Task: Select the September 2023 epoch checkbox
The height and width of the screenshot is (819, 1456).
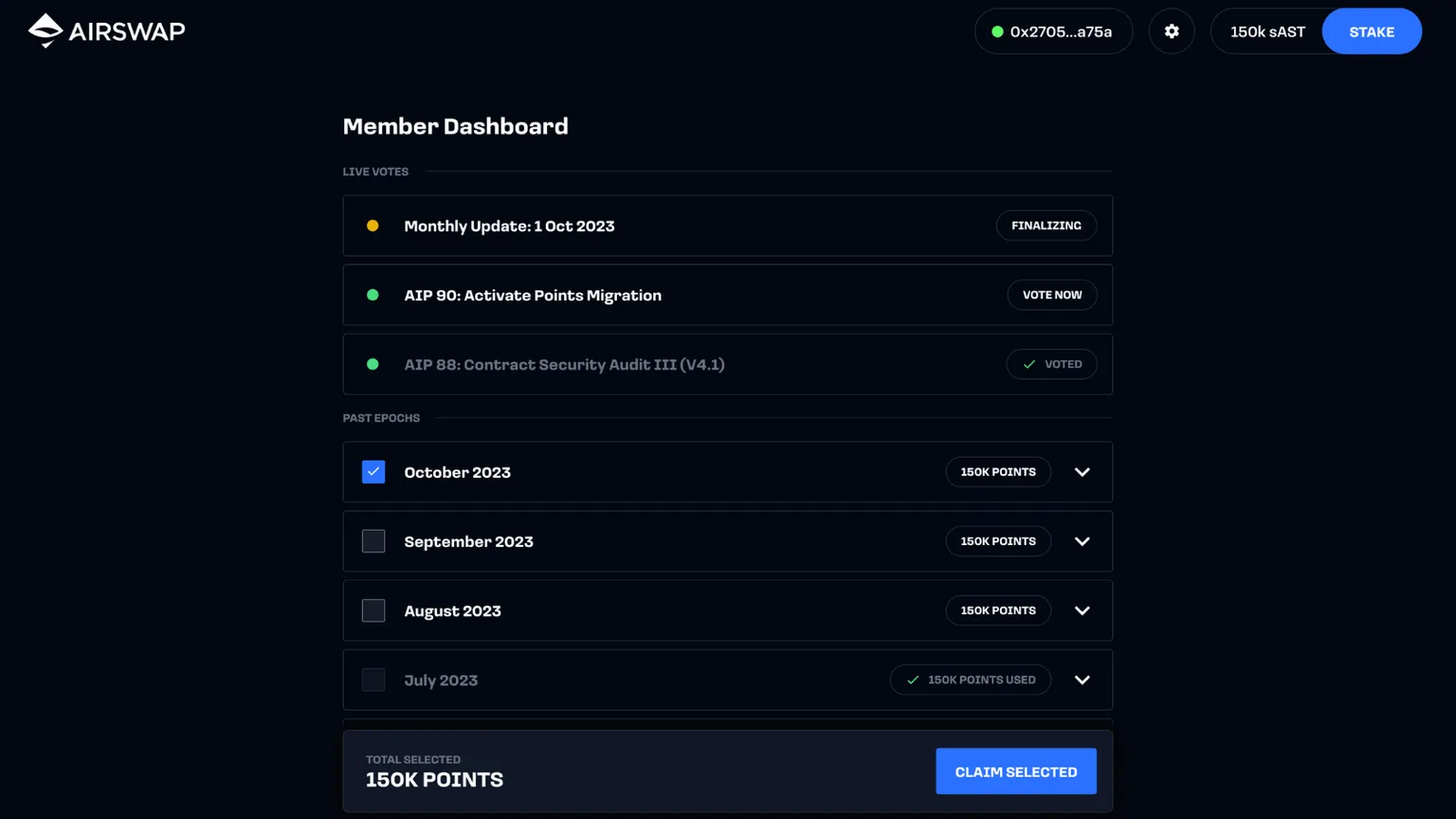Action: point(373,540)
